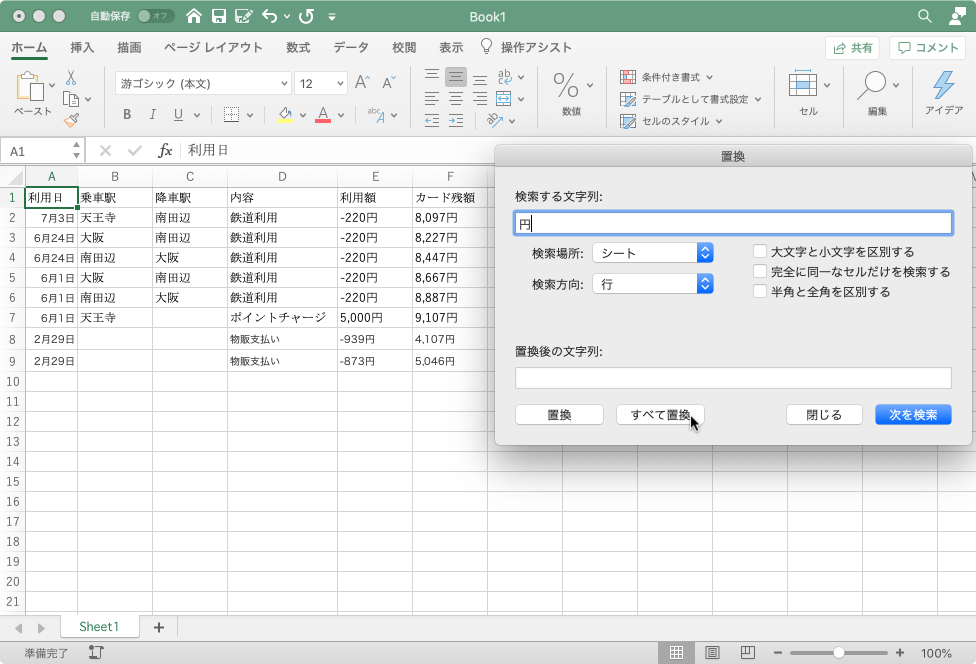Open 検索場所 シート dropdown
Image resolution: width=976 pixels, height=664 pixels.
coord(652,253)
